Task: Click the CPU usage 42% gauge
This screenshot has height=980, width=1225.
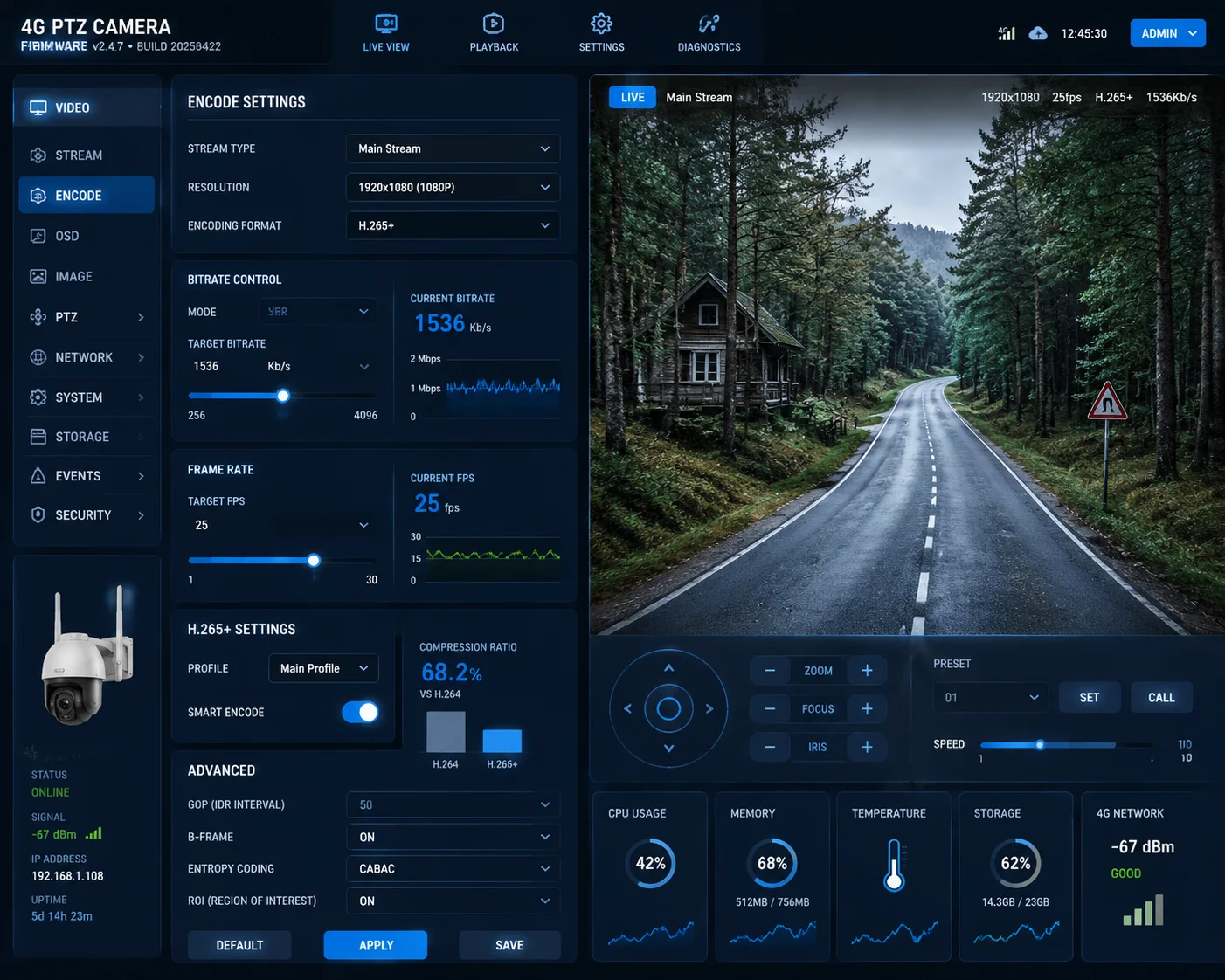Action: click(x=650, y=863)
